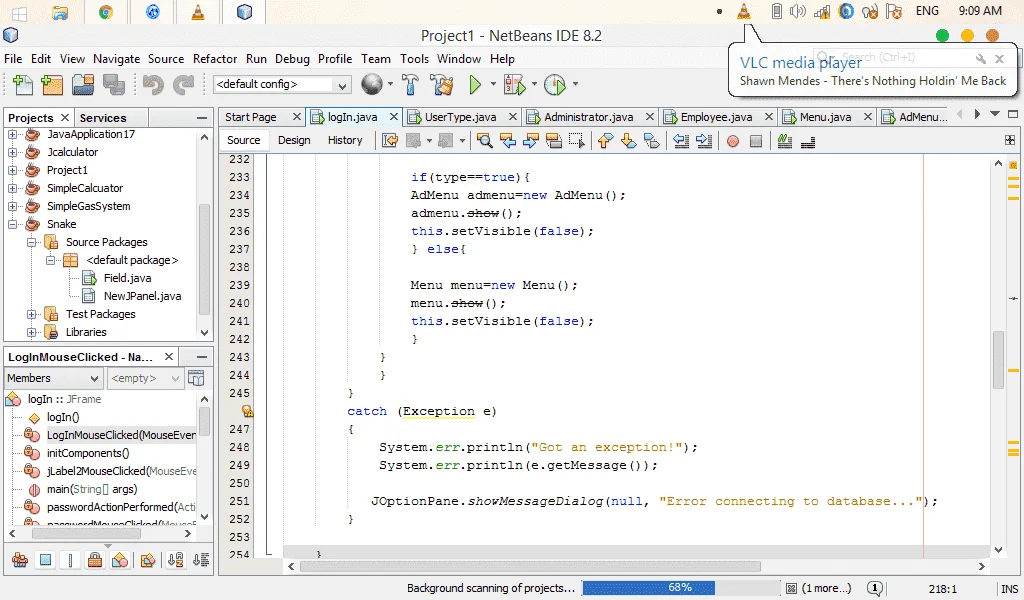Toggle Rectangular Selection in editor toolbar
Viewport: 1024px width, 600px height.
coord(577,141)
